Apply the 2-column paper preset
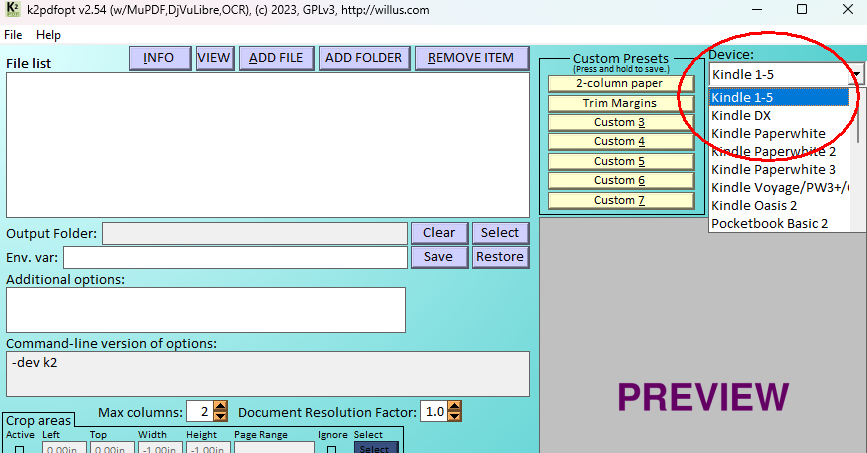This screenshot has width=867, height=453. click(x=621, y=84)
